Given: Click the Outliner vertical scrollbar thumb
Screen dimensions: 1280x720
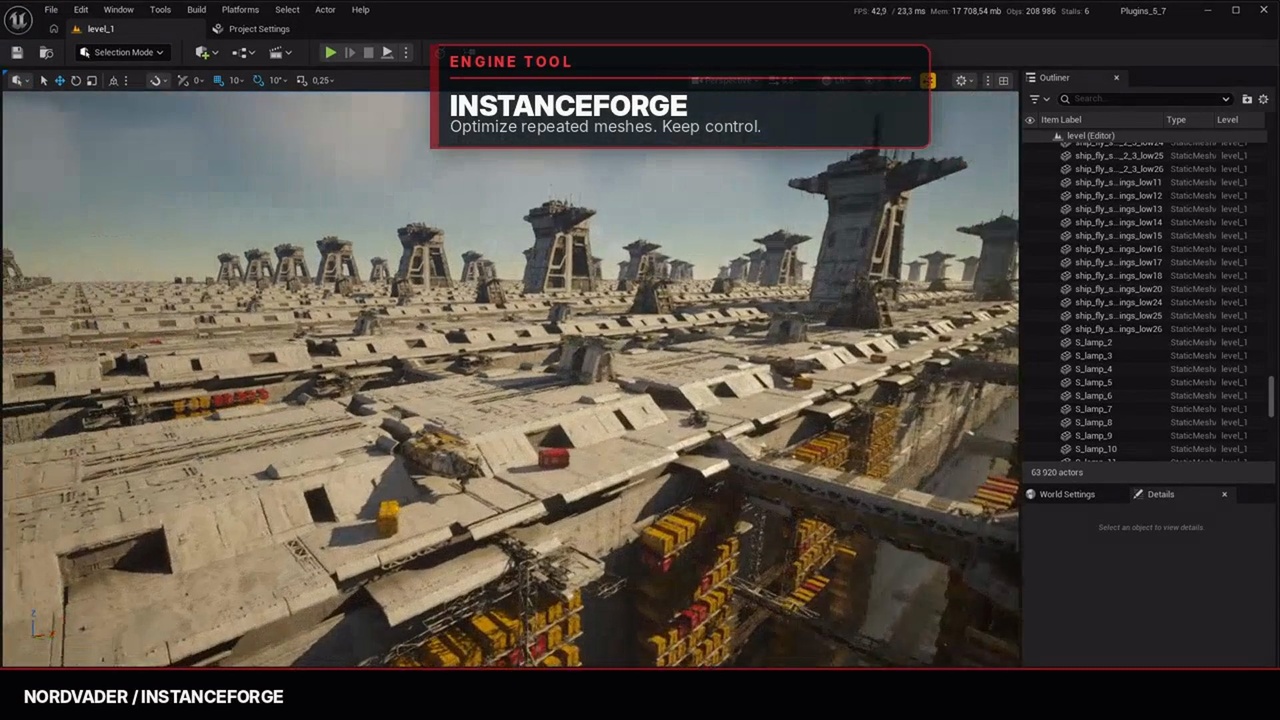Looking at the screenshot, I should click(x=1271, y=396).
